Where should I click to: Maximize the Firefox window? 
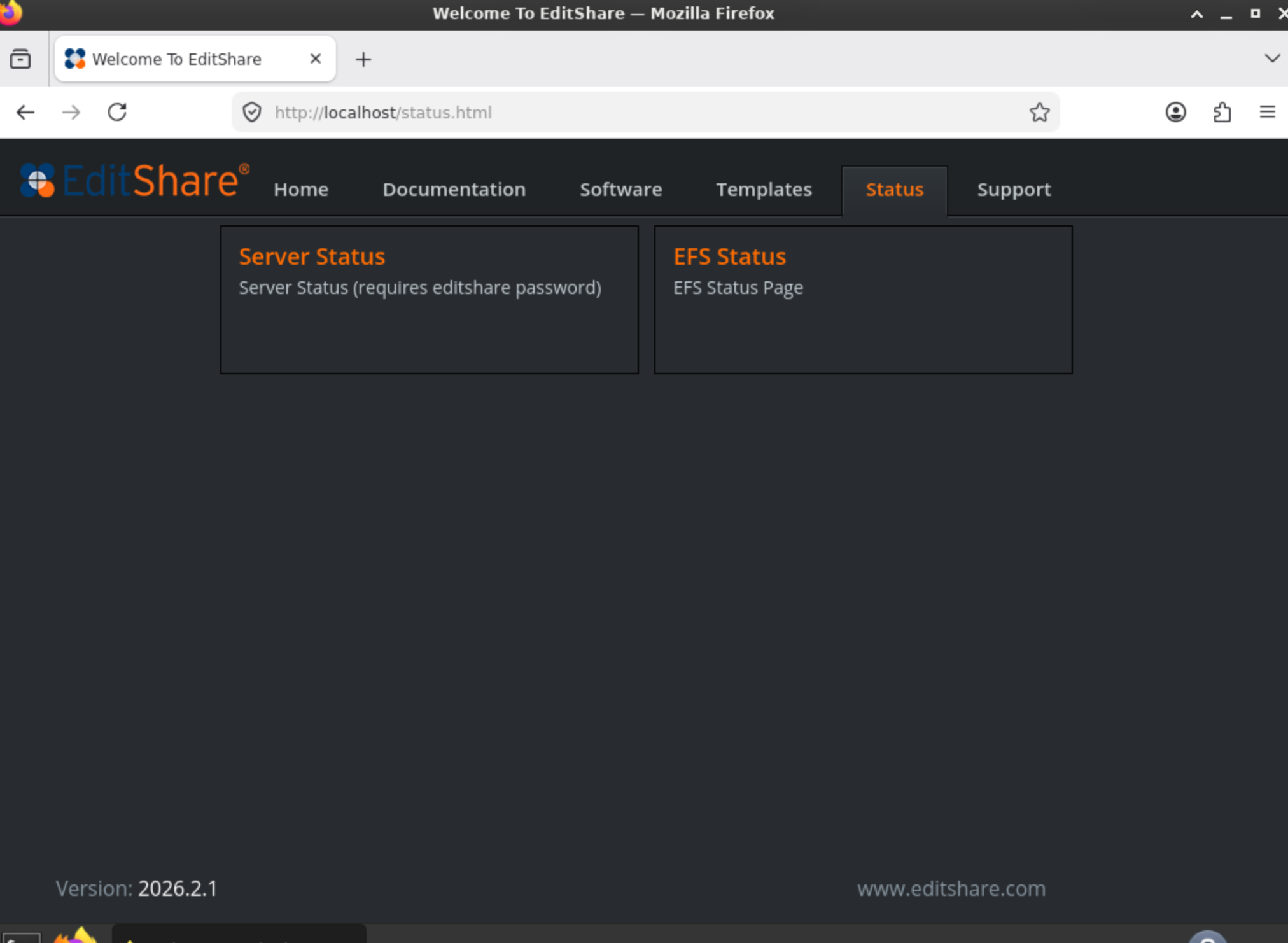[1255, 13]
